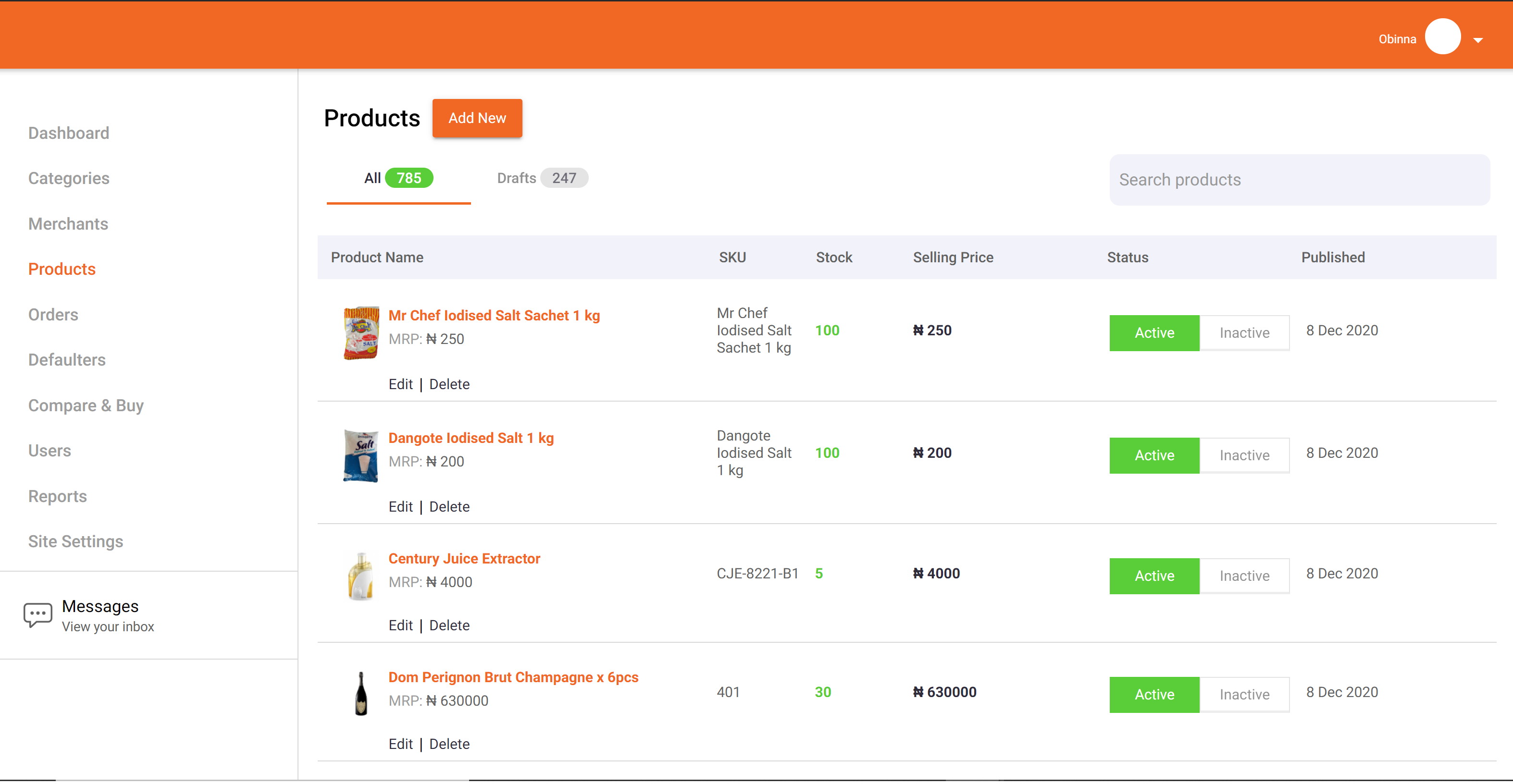Set Mr Chef Iodised Salt to Inactive
Screen dimensions: 1513x784
point(1244,333)
